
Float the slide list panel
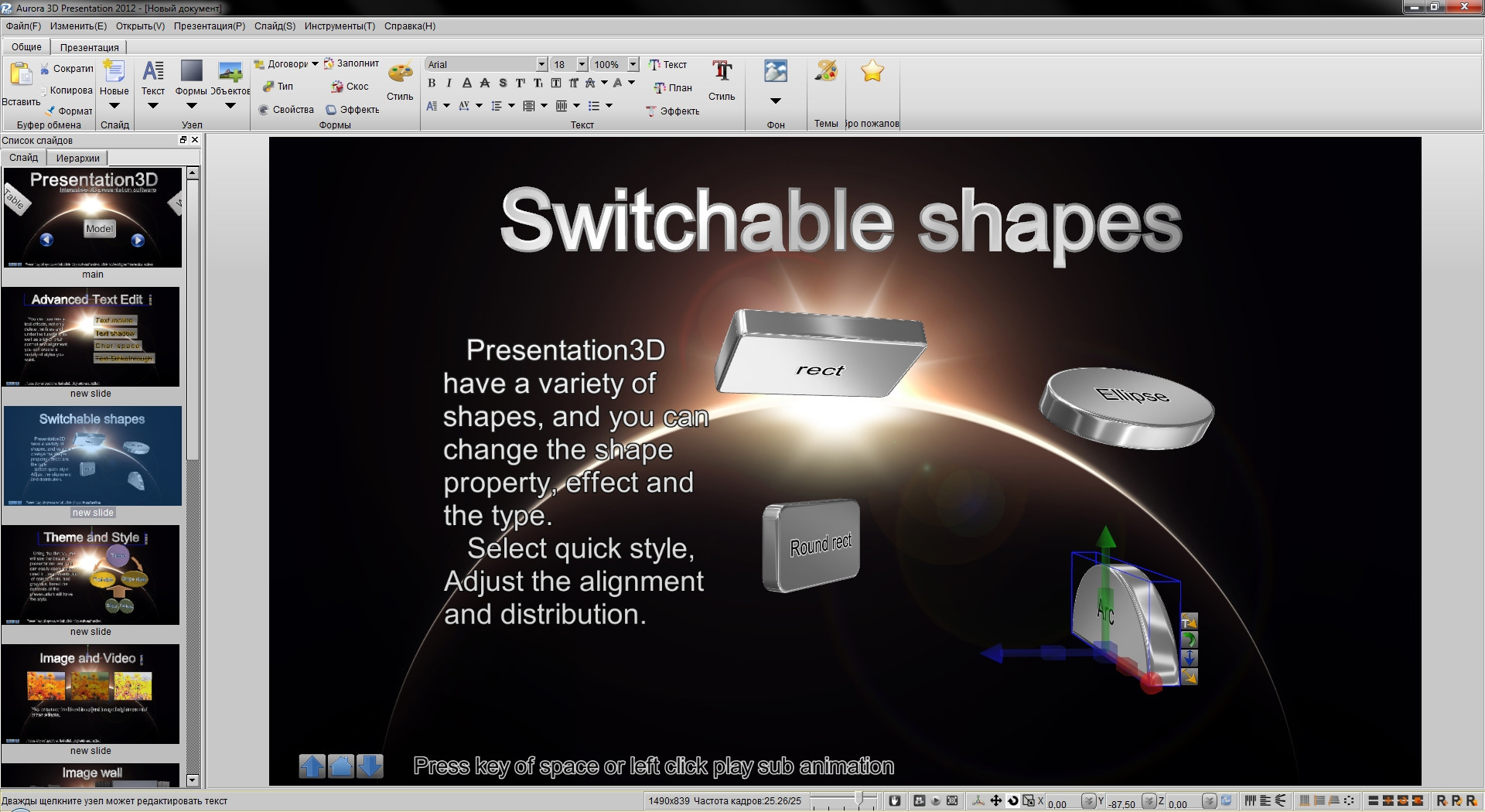tap(183, 140)
